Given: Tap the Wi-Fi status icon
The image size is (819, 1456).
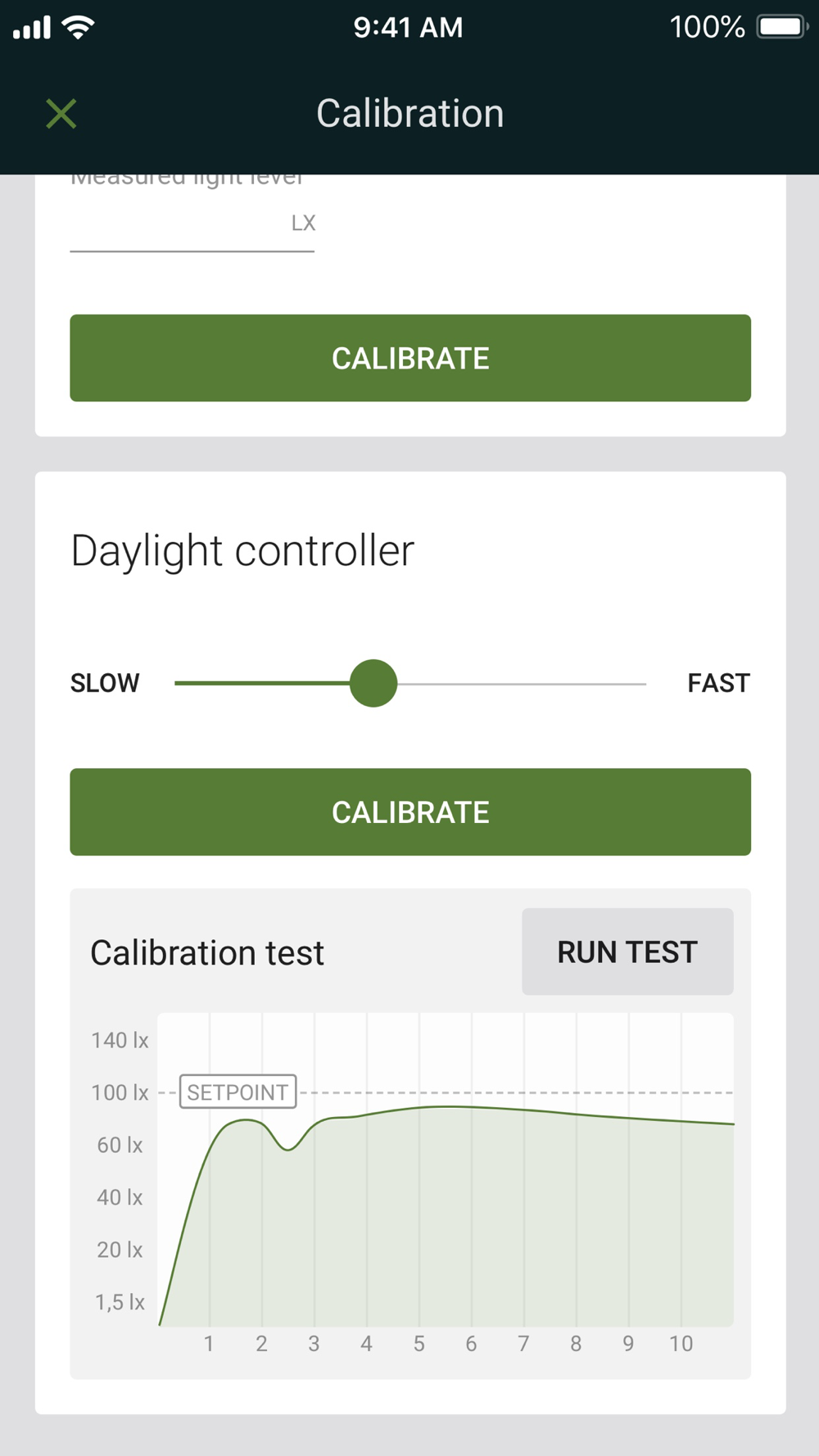Looking at the screenshot, I should 79,28.
